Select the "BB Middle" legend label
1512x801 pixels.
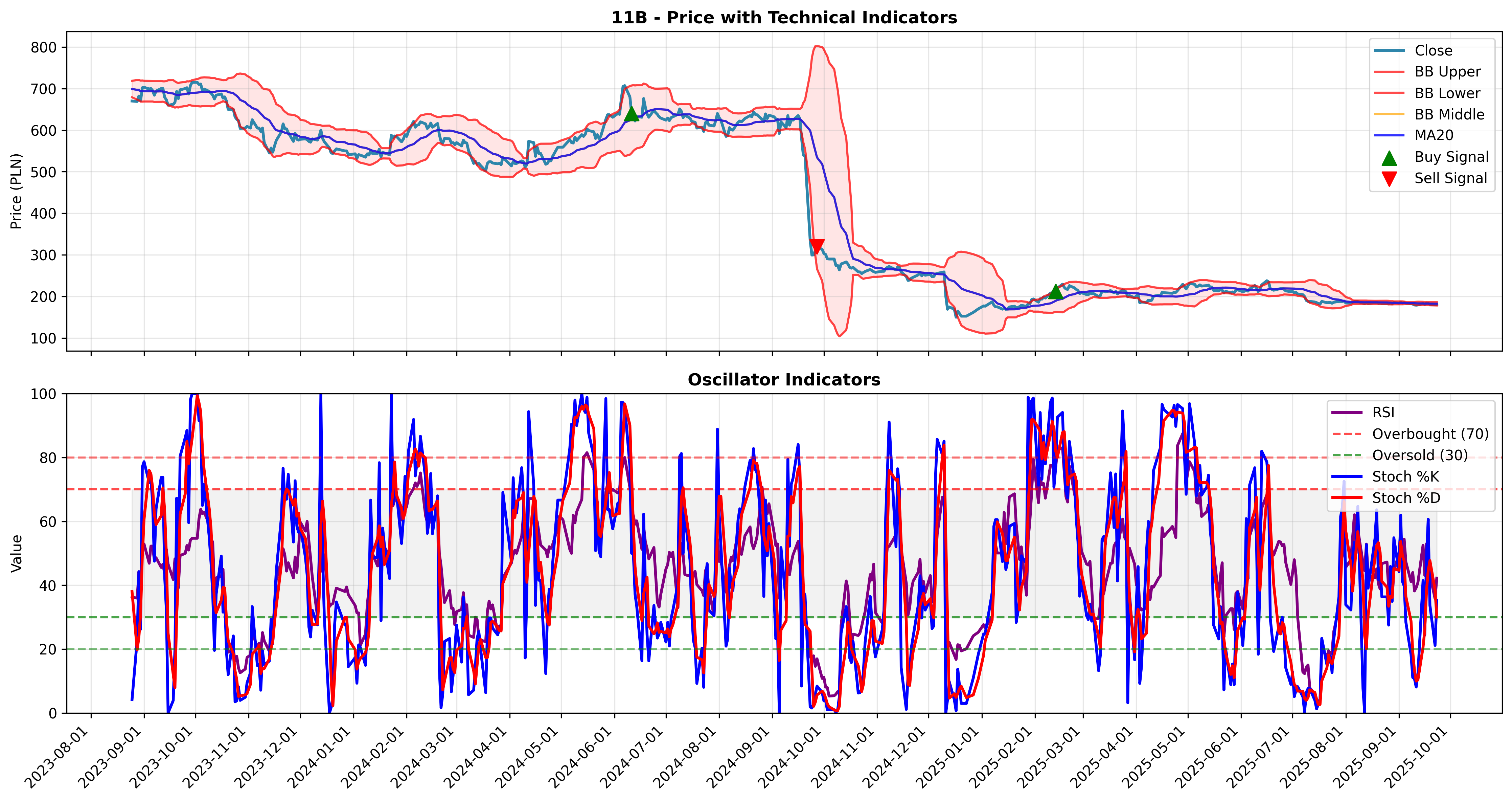pos(1449,114)
